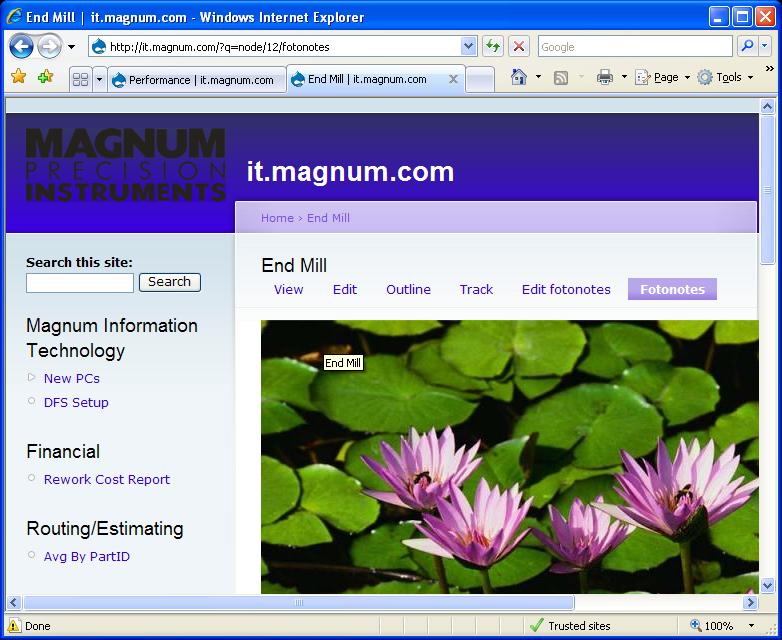The height and width of the screenshot is (640, 782).
Task: Click the Google search box
Action: click(x=635, y=47)
